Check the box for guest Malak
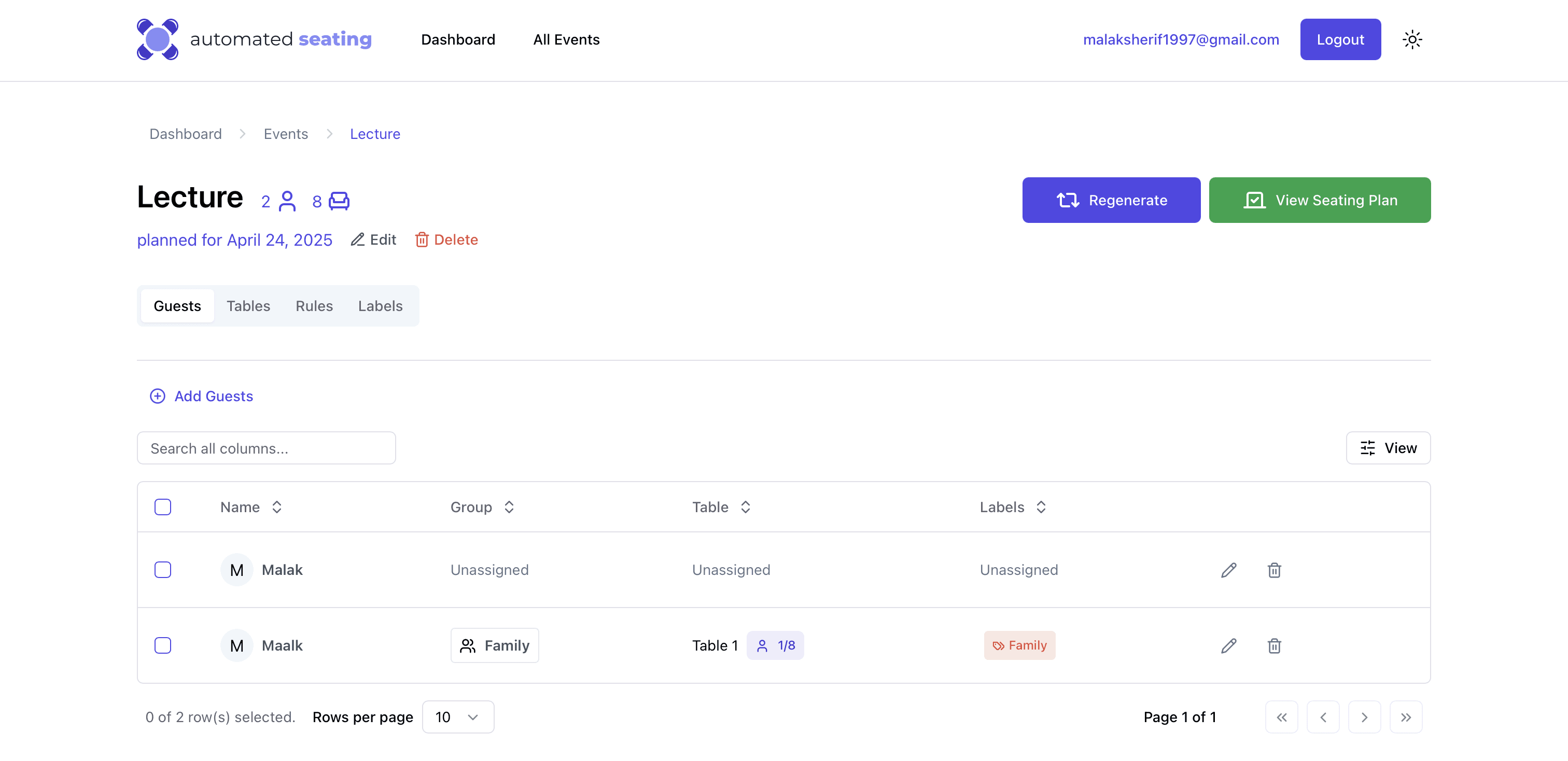This screenshot has height=761, width=1568. (162, 570)
